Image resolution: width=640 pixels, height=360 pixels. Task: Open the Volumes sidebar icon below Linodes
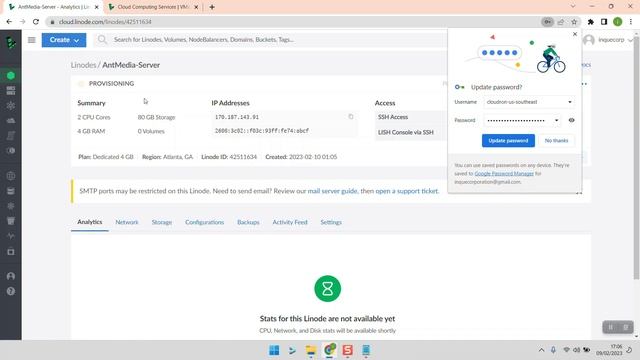coord(11,91)
